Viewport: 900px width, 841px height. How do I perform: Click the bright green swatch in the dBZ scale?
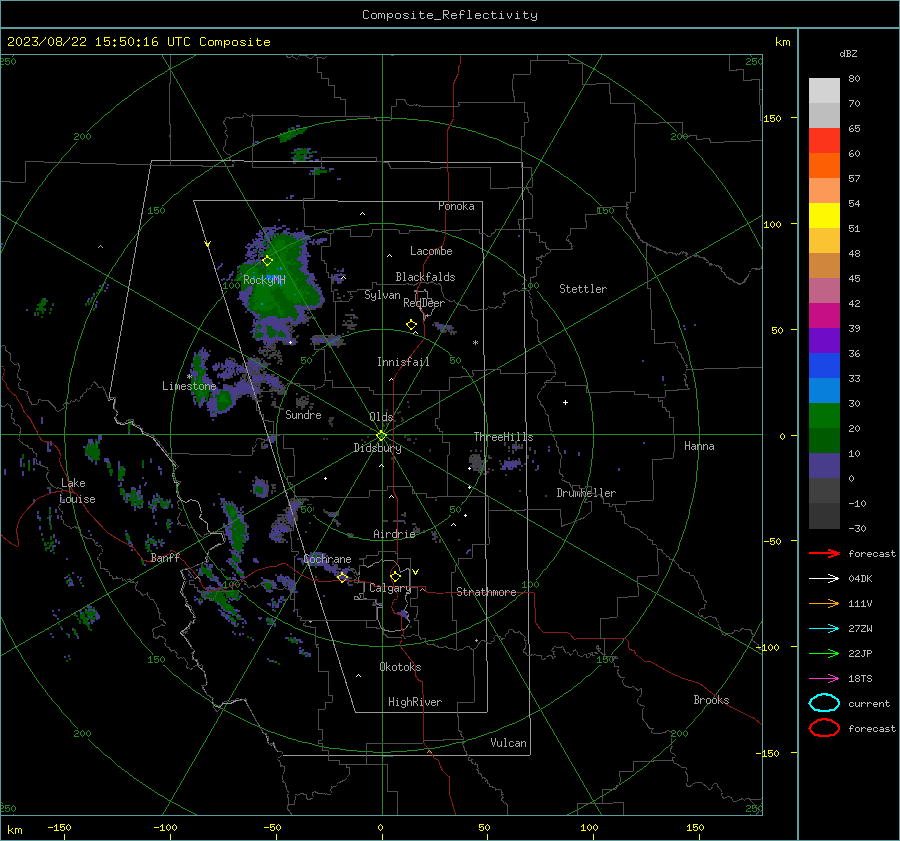point(824,415)
